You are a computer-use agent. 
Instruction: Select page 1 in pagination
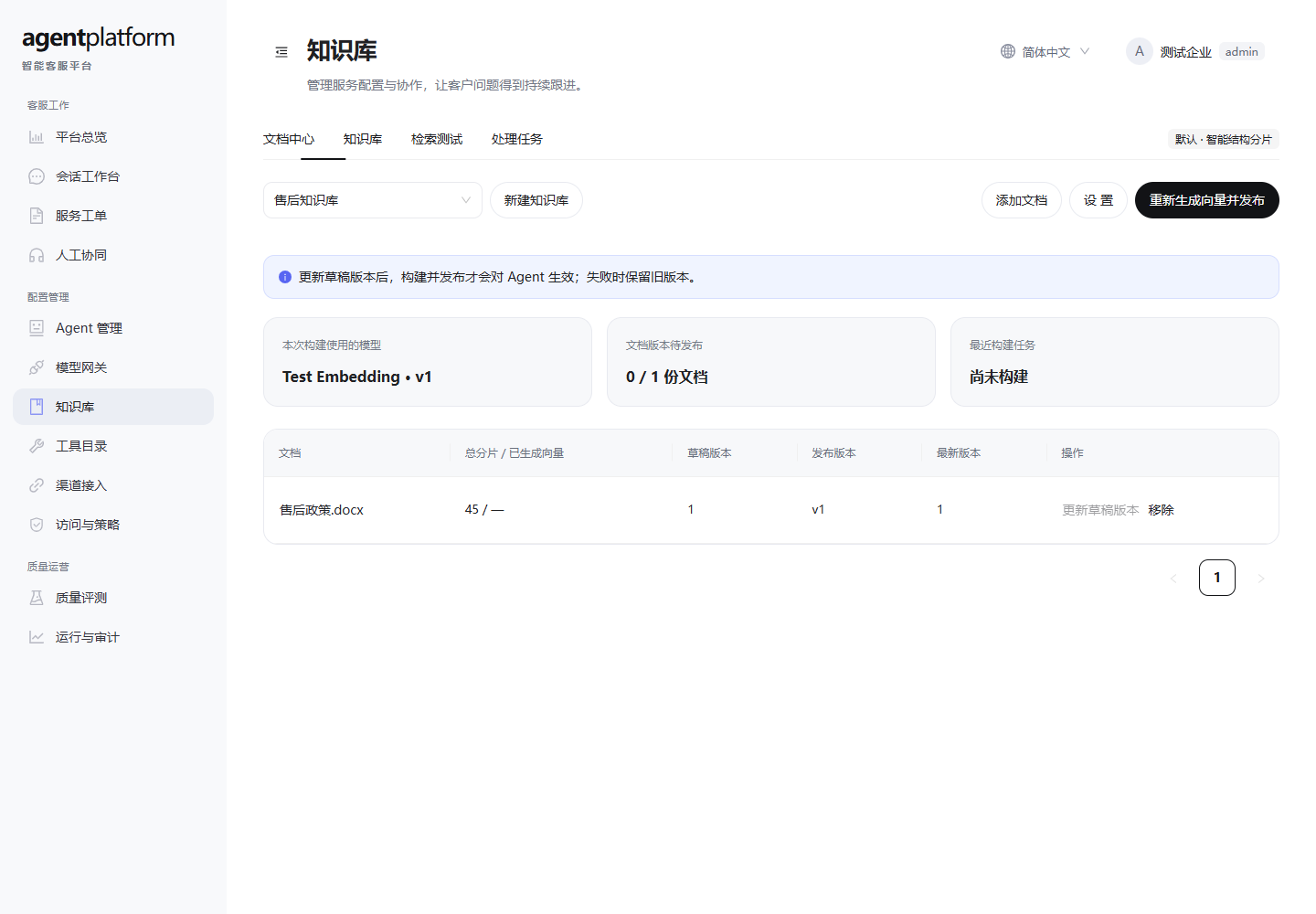pos(1217,578)
